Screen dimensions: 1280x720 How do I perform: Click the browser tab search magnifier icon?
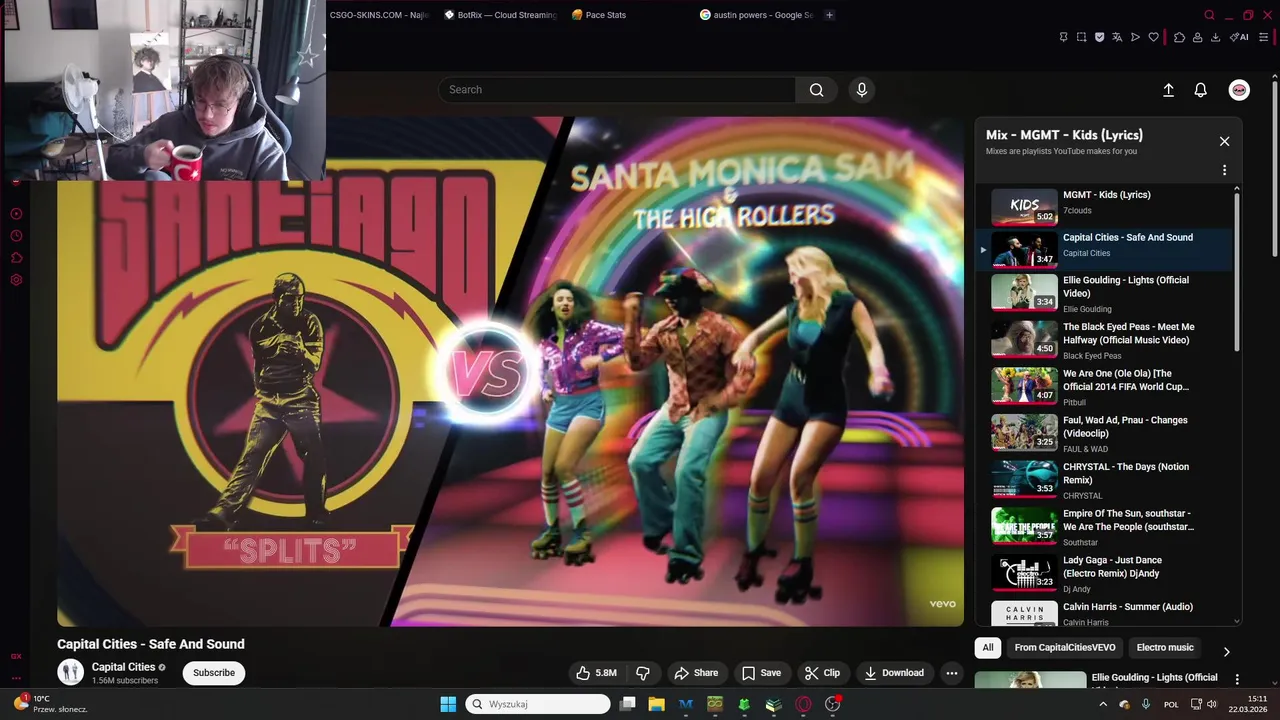click(x=1209, y=15)
